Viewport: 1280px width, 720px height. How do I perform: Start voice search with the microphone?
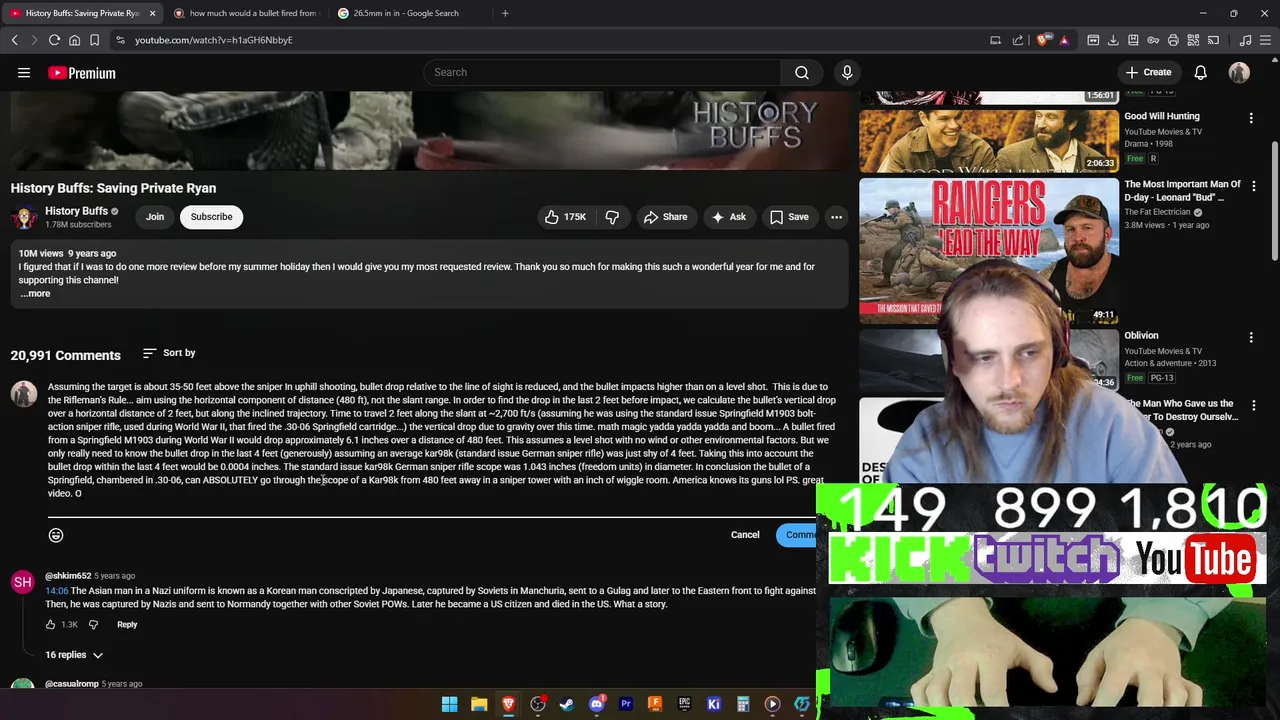847,72
